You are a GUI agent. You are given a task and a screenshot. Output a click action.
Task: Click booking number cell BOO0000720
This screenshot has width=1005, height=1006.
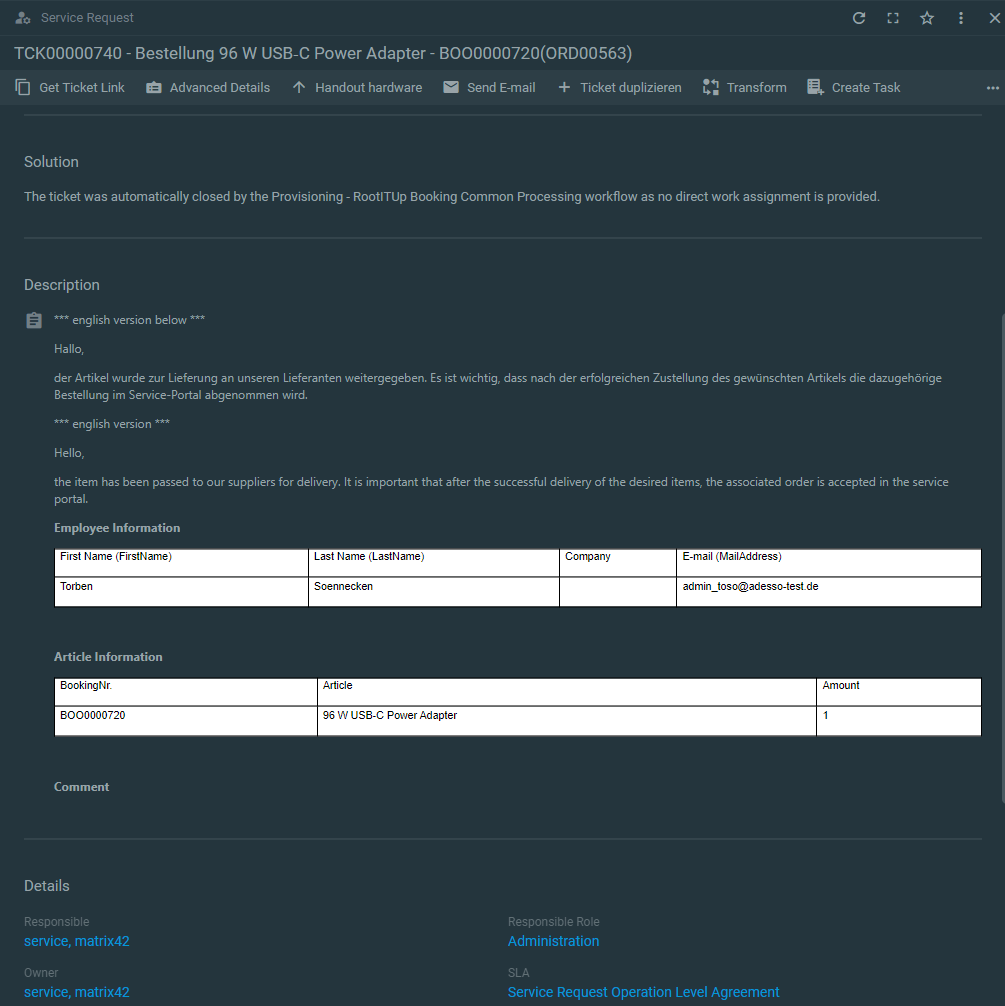185,720
